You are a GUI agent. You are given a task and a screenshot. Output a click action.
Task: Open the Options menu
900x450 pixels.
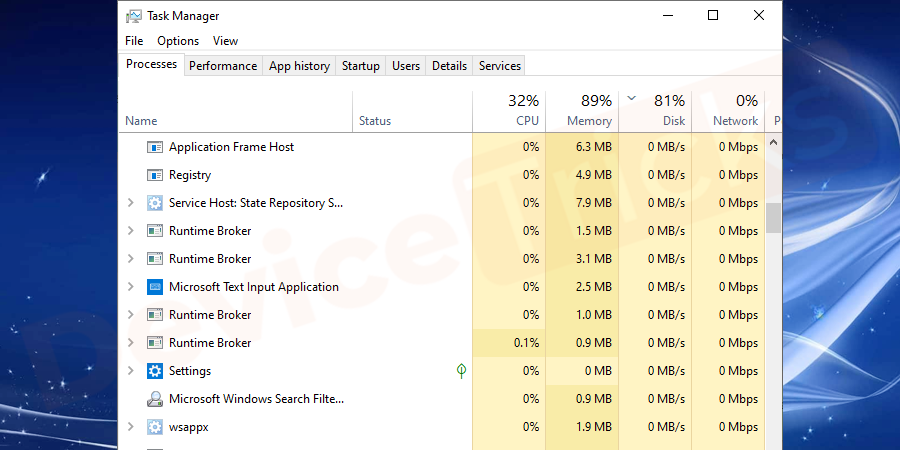point(178,41)
